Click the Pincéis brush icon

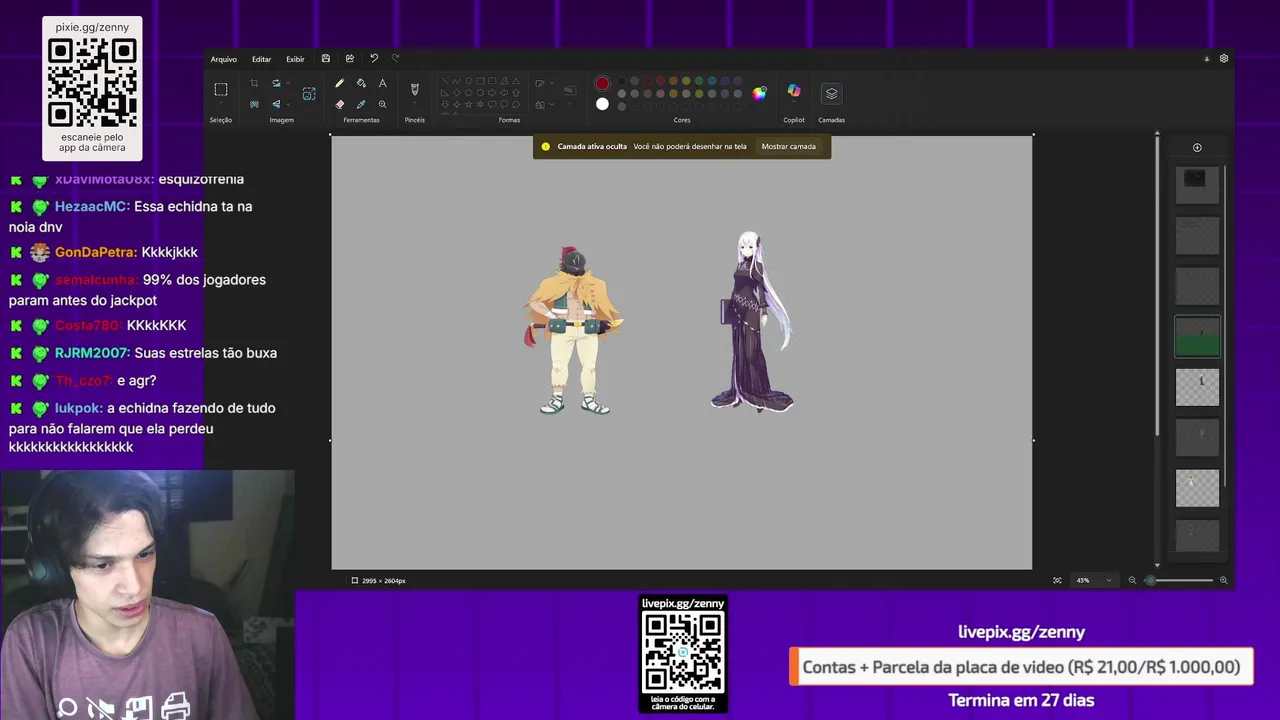pyautogui.click(x=414, y=89)
